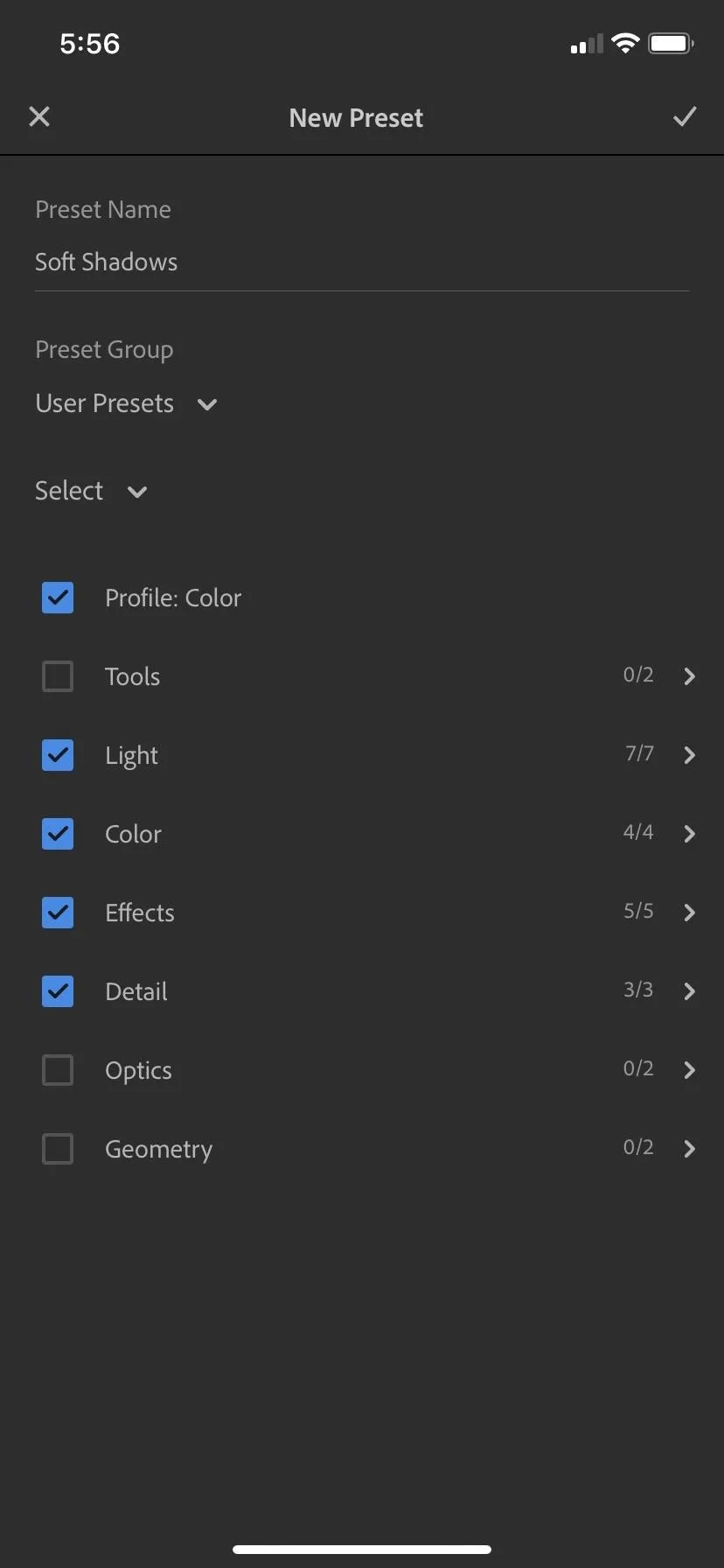Expand the Optics section chevron
This screenshot has width=724, height=1568.
(x=689, y=1070)
